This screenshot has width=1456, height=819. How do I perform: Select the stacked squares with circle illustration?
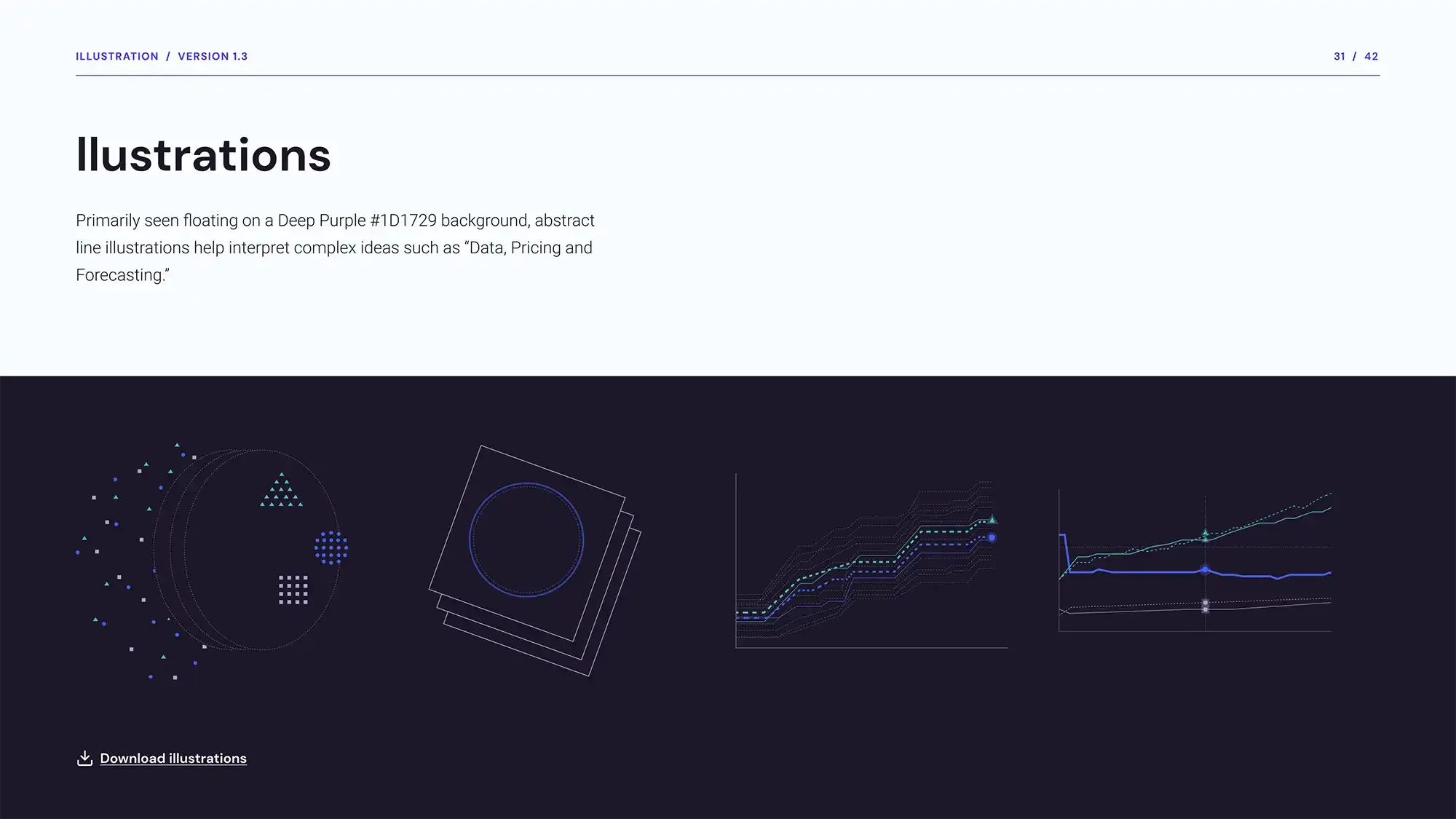[x=535, y=561]
